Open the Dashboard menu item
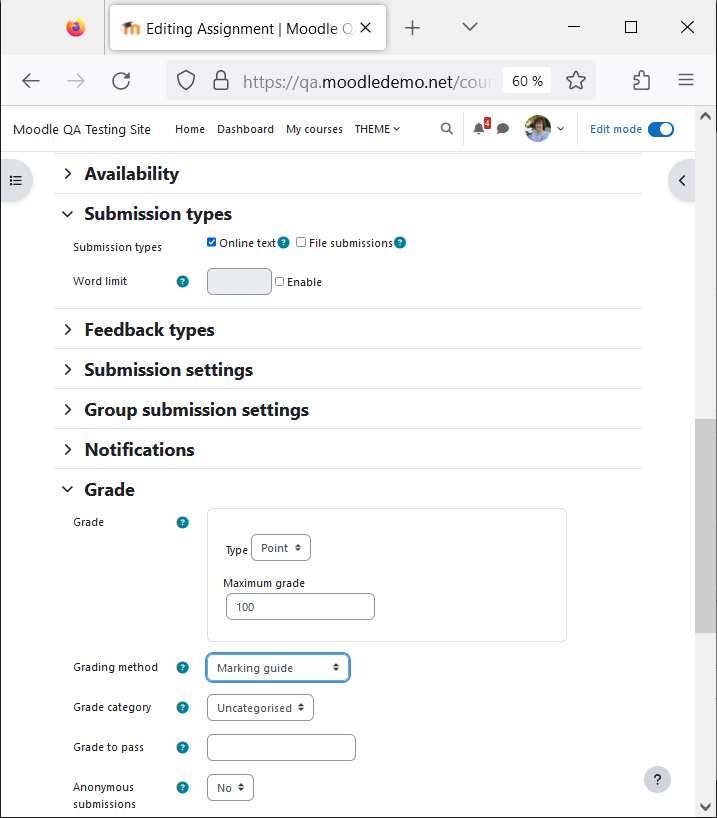 [x=245, y=129]
